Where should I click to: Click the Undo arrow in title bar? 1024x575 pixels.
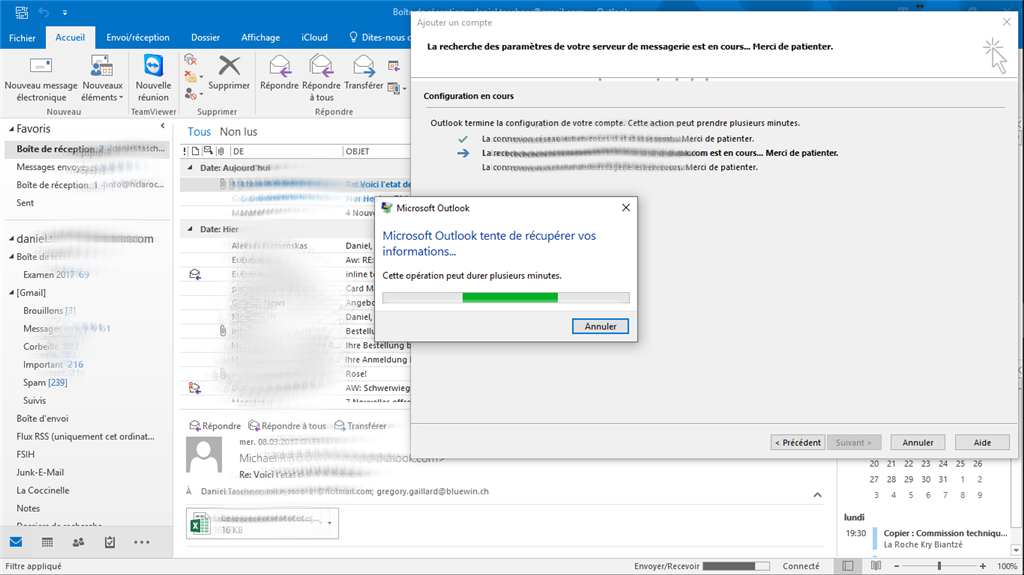(x=44, y=12)
